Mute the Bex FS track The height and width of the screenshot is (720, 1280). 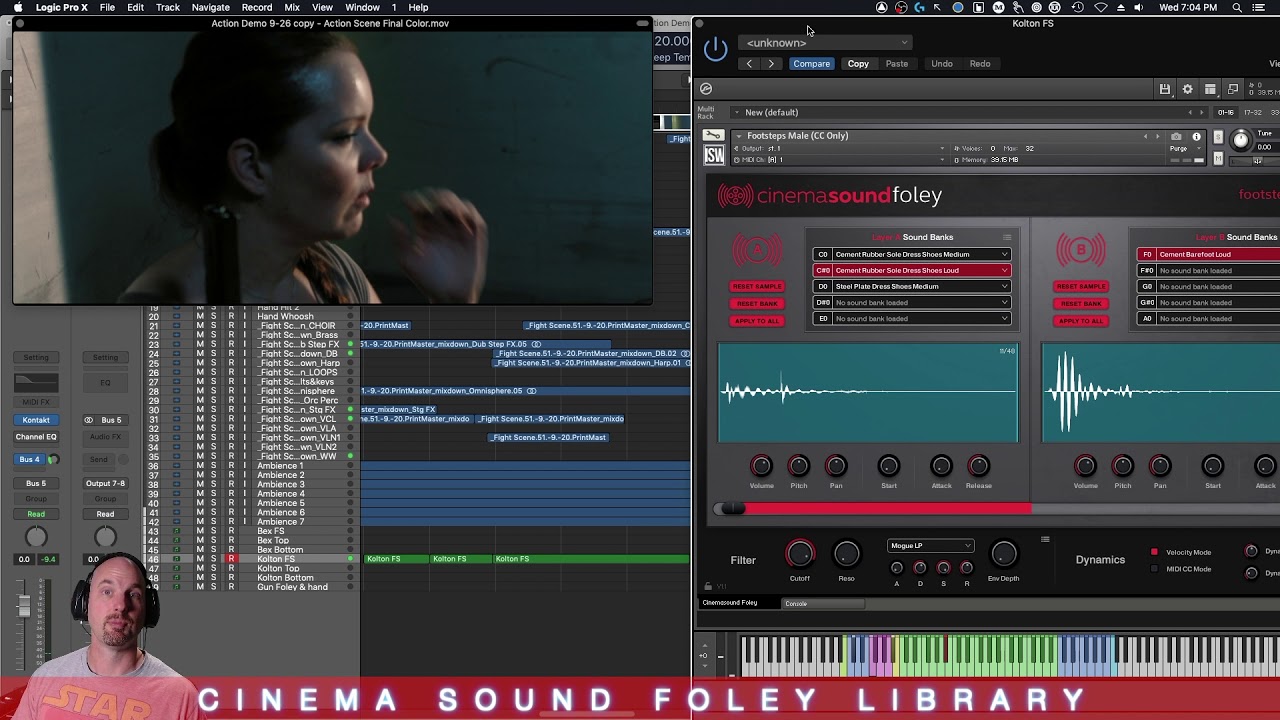click(200, 532)
